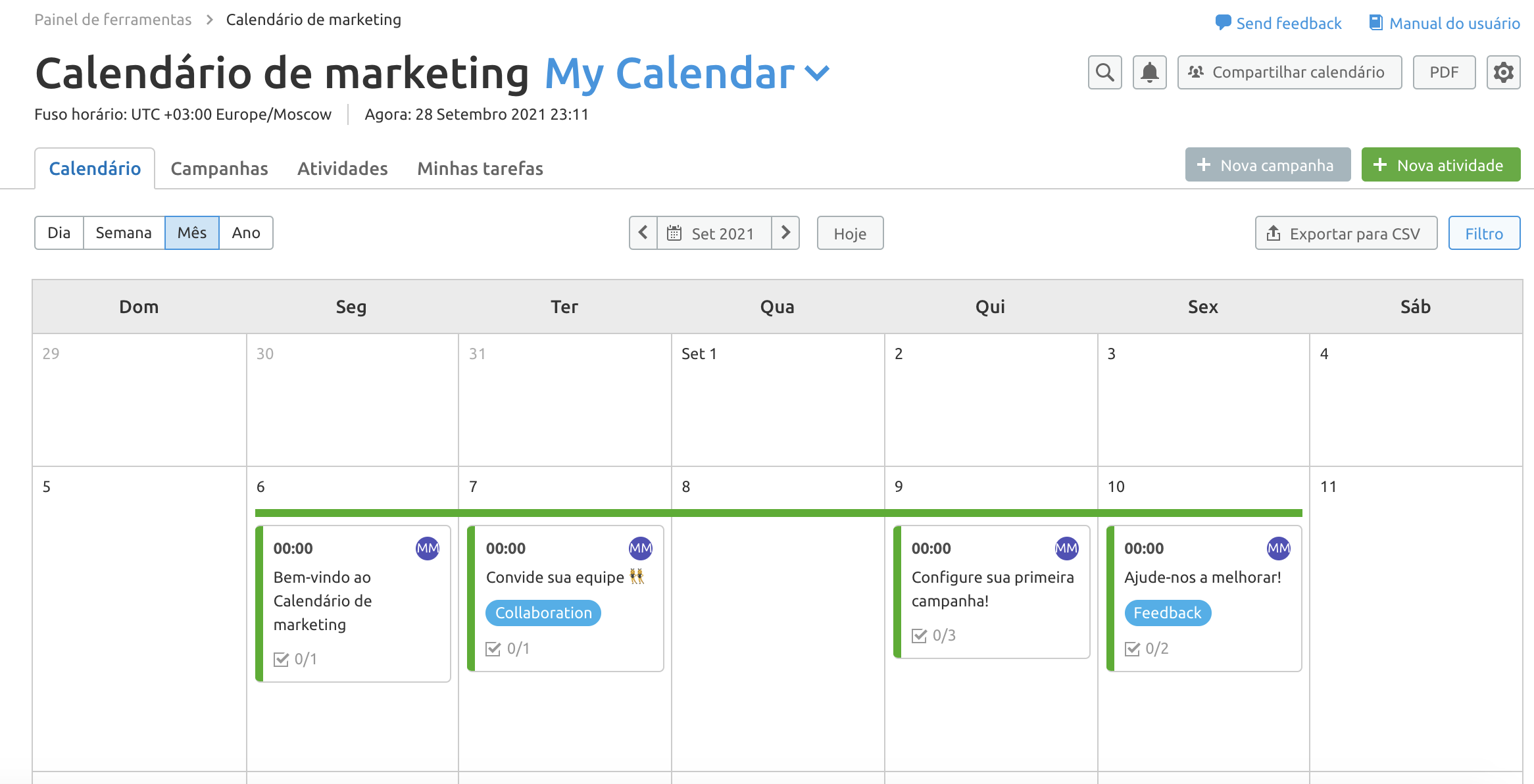
Task: Switch to the Campanhas tab
Action: click(x=219, y=168)
